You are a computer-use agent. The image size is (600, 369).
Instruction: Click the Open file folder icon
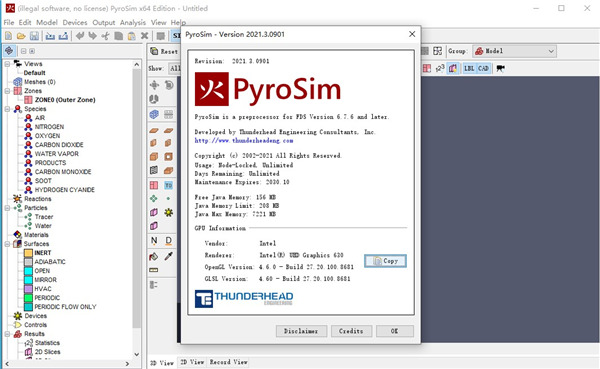pos(21,36)
